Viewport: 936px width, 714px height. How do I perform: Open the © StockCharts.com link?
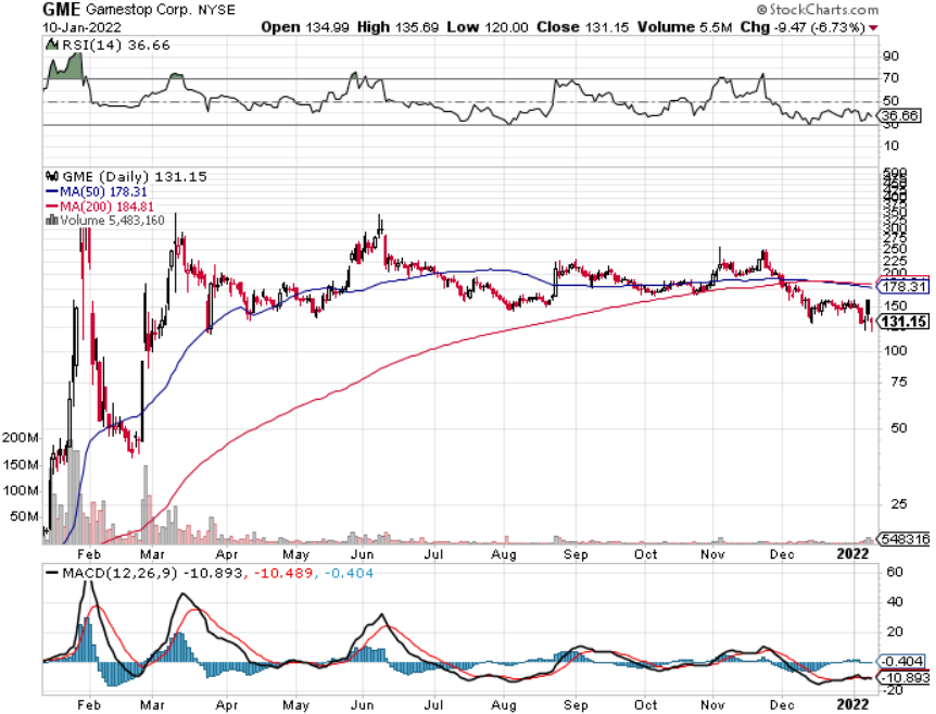point(873,10)
